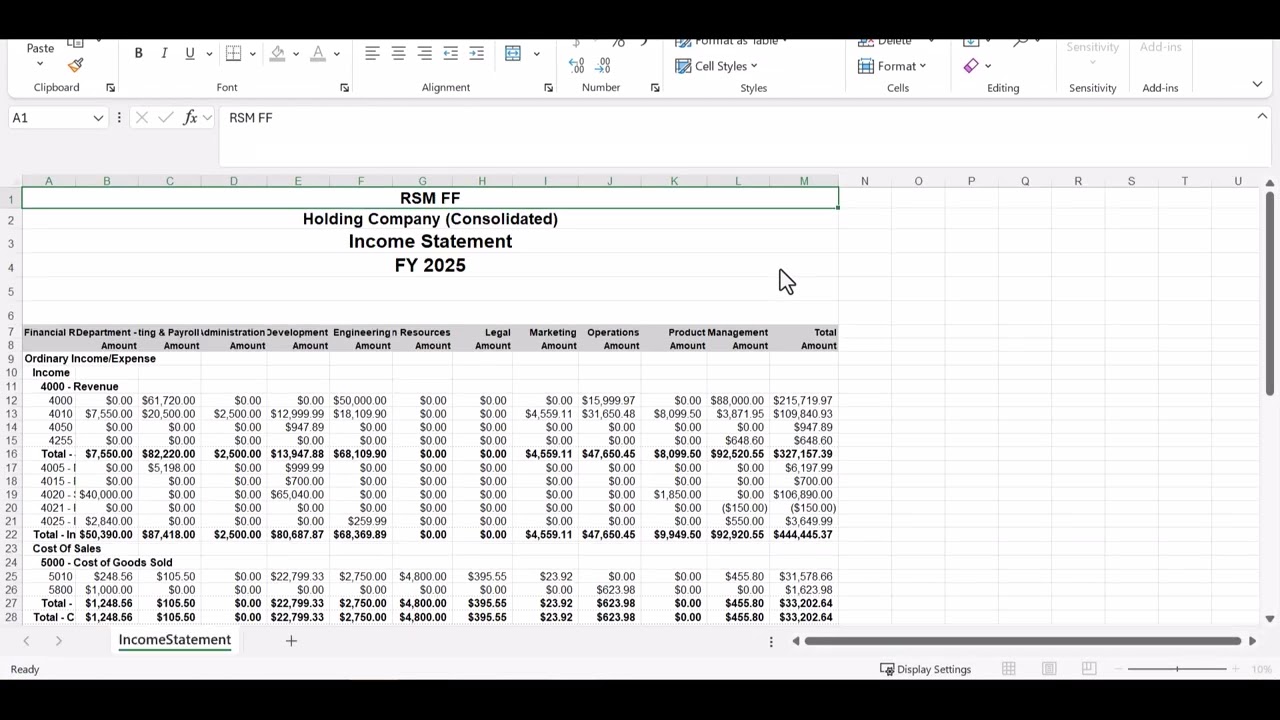Image resolution: width=1280 pixels, height=720 pixels.
Task: Click the '5000 - Cost of Goods Sold' label
Action: tap(106, 563)
